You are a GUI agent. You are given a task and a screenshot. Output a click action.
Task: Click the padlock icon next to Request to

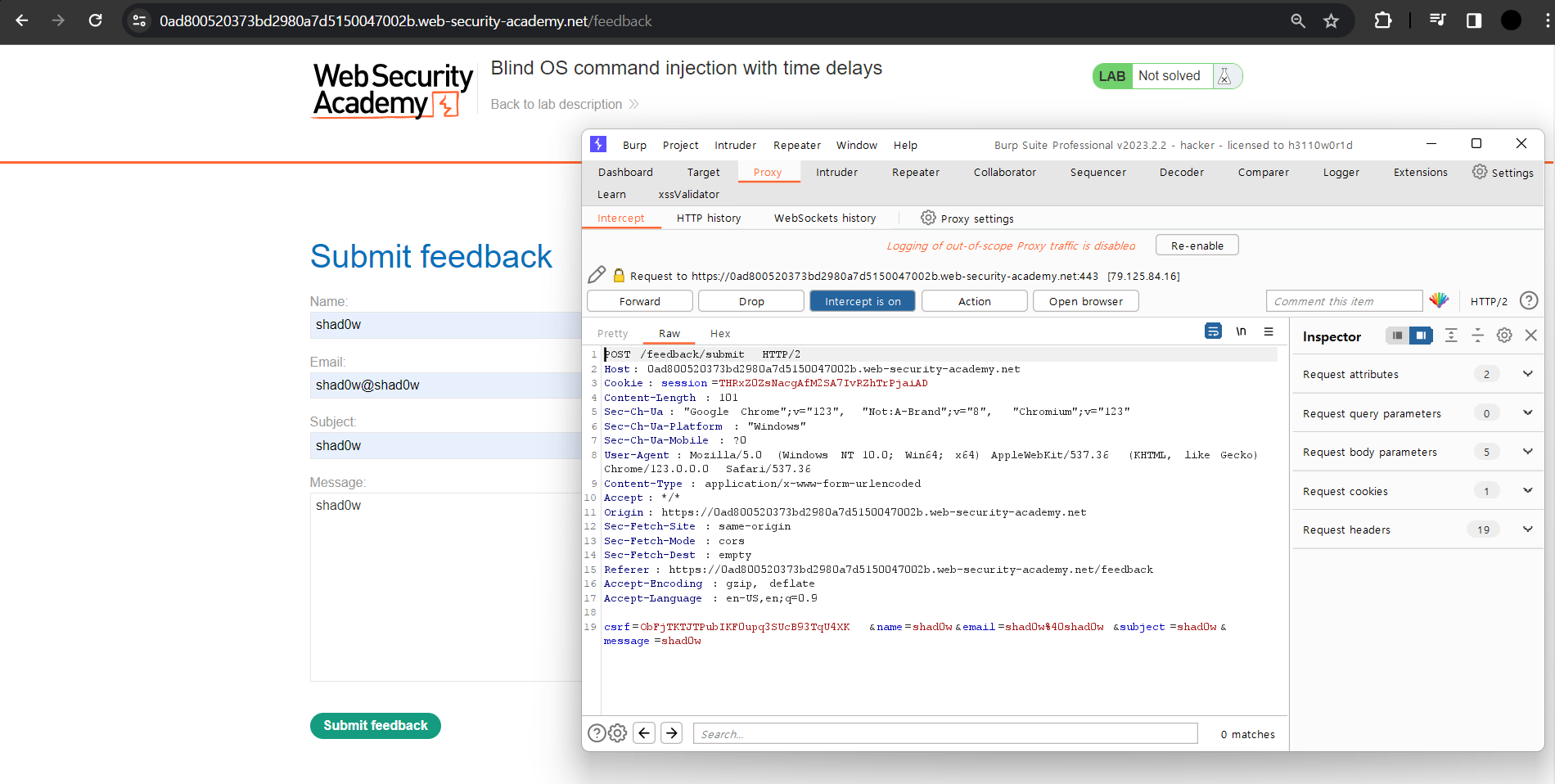tap(619, 276)
